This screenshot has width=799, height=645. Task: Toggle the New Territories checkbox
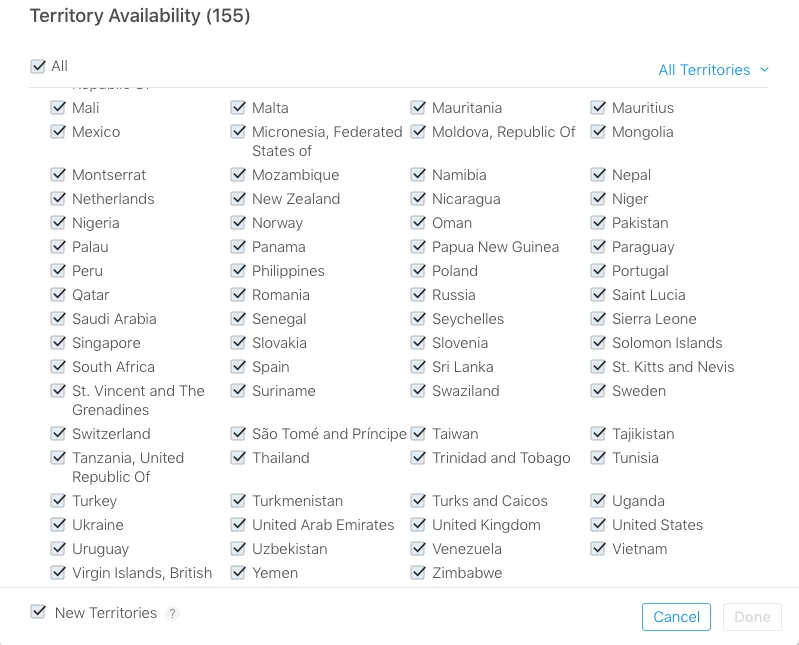pyautogui.click(x=38, y=612)
